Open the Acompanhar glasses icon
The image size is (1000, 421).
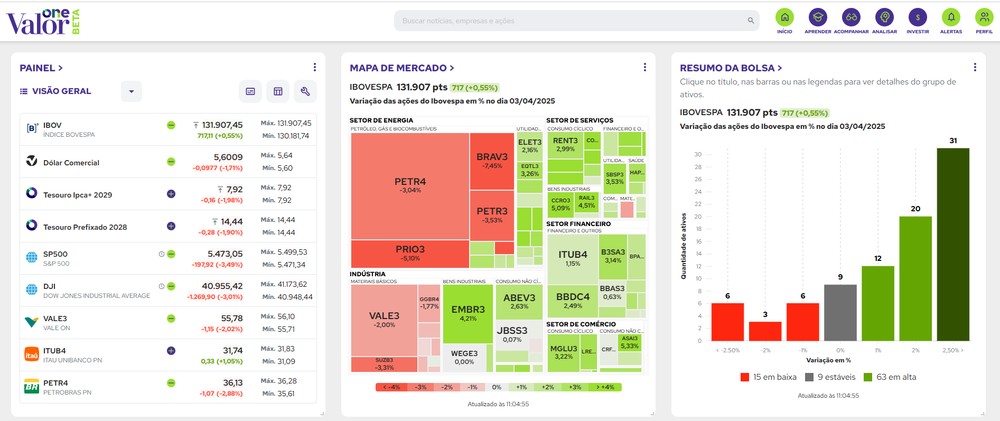point(851,17)
